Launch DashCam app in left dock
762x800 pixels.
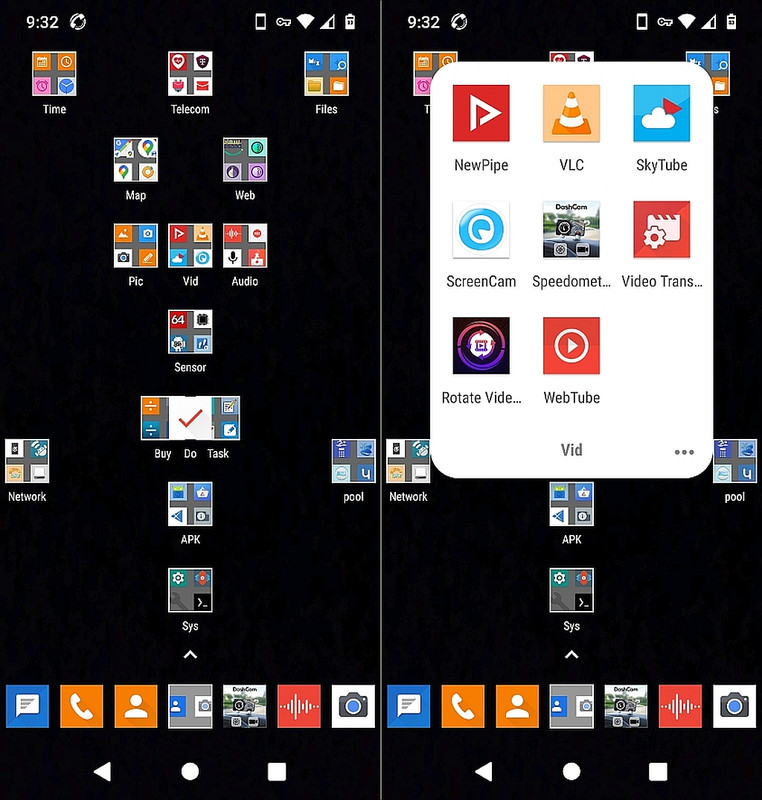pyautogui.click(x=245, y=707)
